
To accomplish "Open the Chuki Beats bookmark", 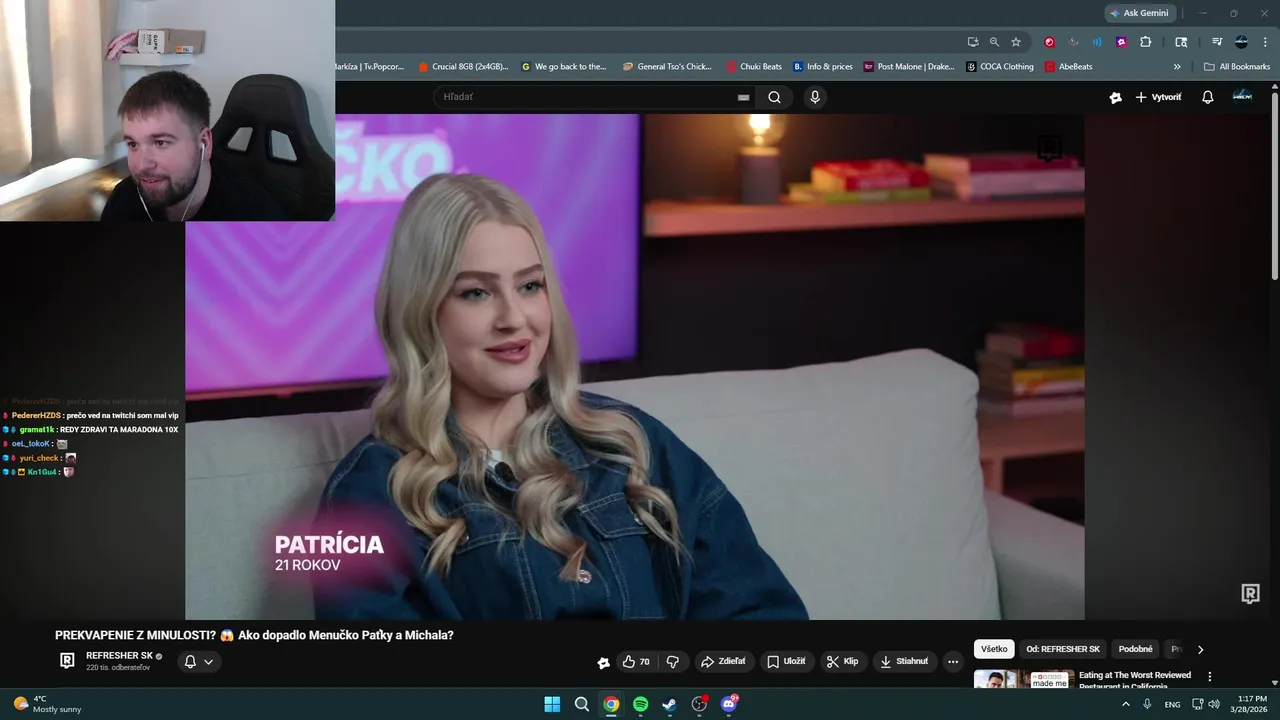I will 754,67.
